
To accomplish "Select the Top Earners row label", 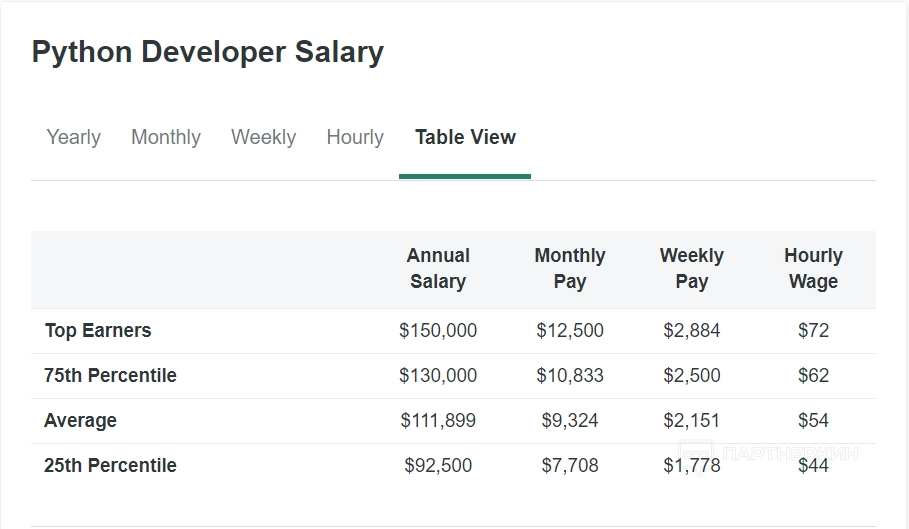I will [98, 330].
